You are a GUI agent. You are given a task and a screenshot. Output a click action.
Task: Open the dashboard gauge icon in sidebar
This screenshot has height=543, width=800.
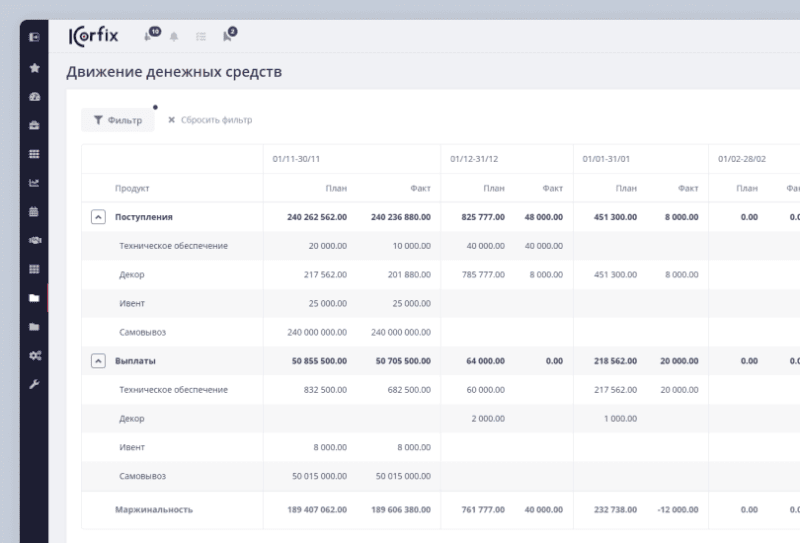tap(34, 97)
